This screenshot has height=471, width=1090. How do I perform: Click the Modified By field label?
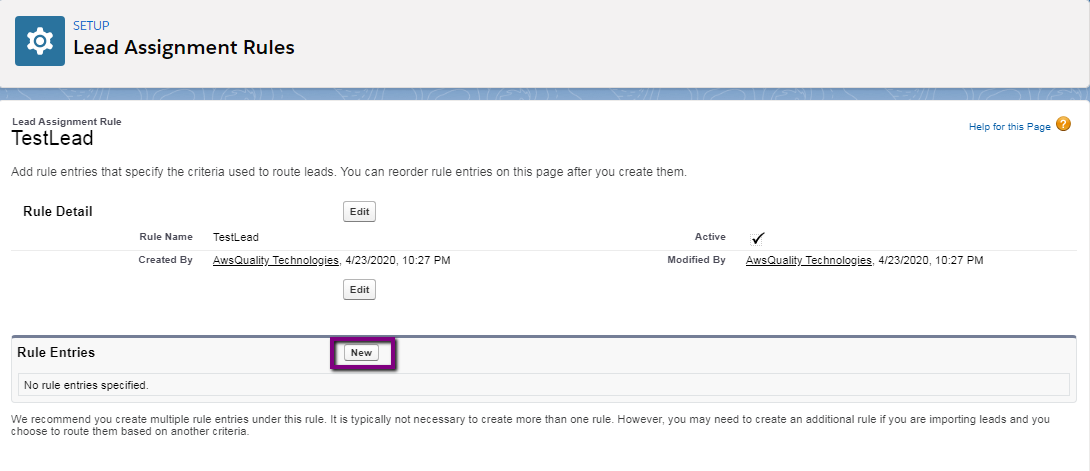pos(696,260)
